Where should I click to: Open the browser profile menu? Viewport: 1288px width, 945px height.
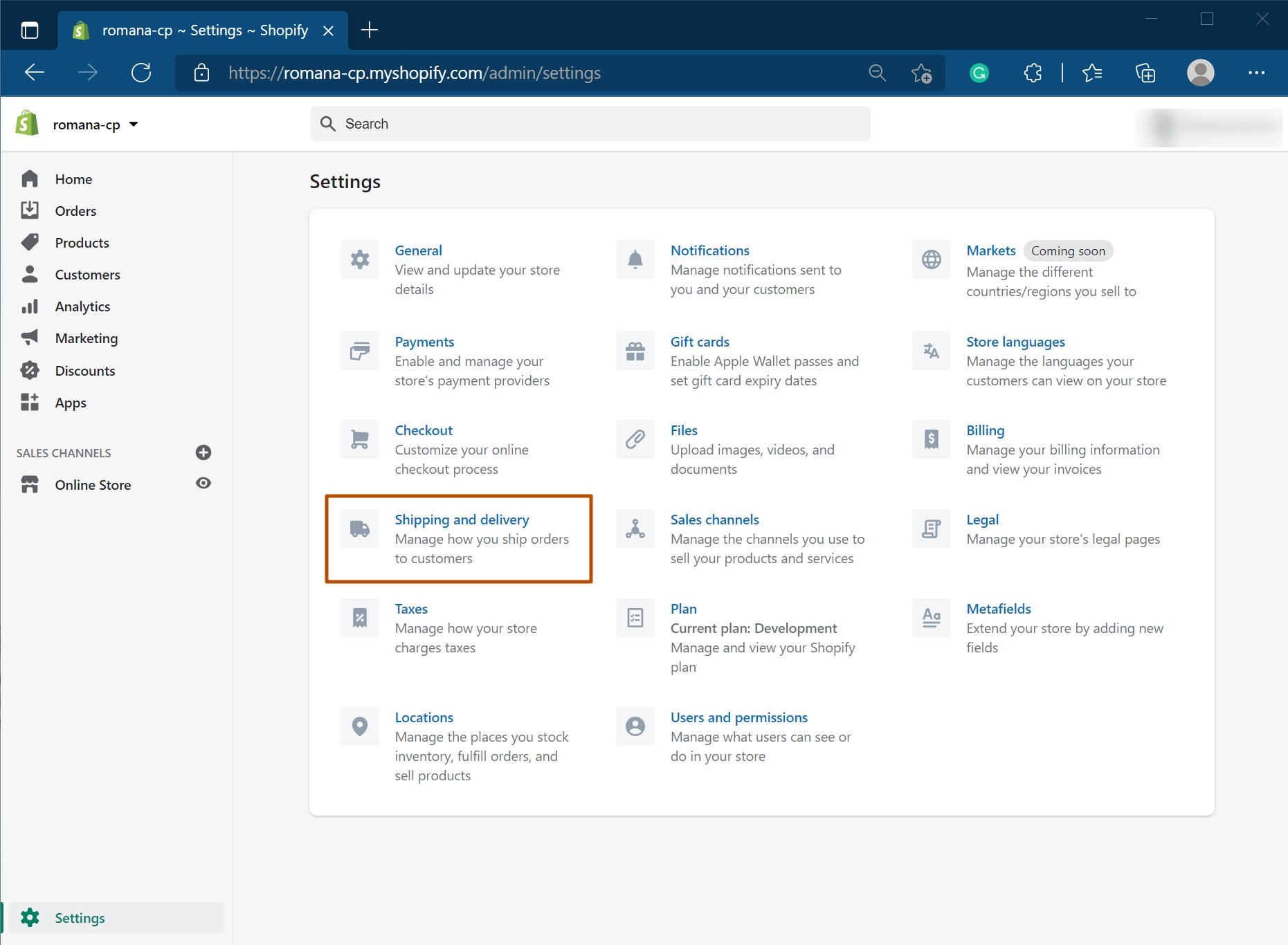(1201, 73)
